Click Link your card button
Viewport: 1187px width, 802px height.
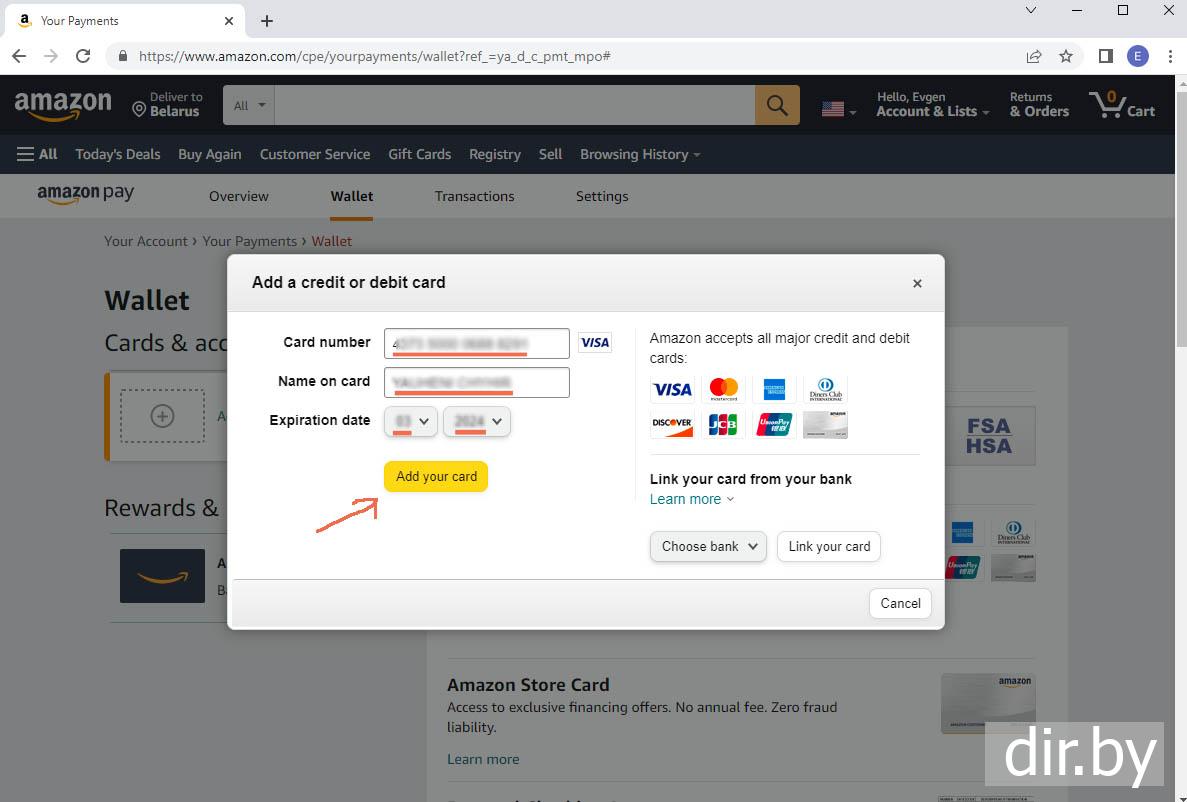[x=829, y=547]
